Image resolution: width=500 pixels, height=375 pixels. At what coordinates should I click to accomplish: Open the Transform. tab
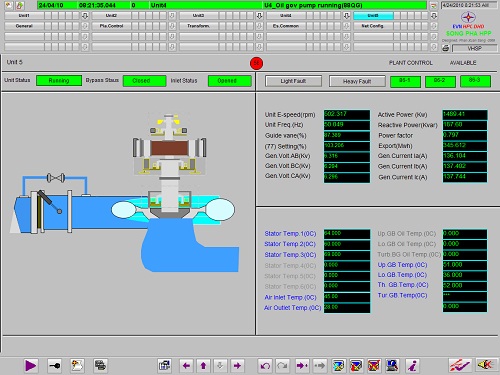[x=198, y=26]
